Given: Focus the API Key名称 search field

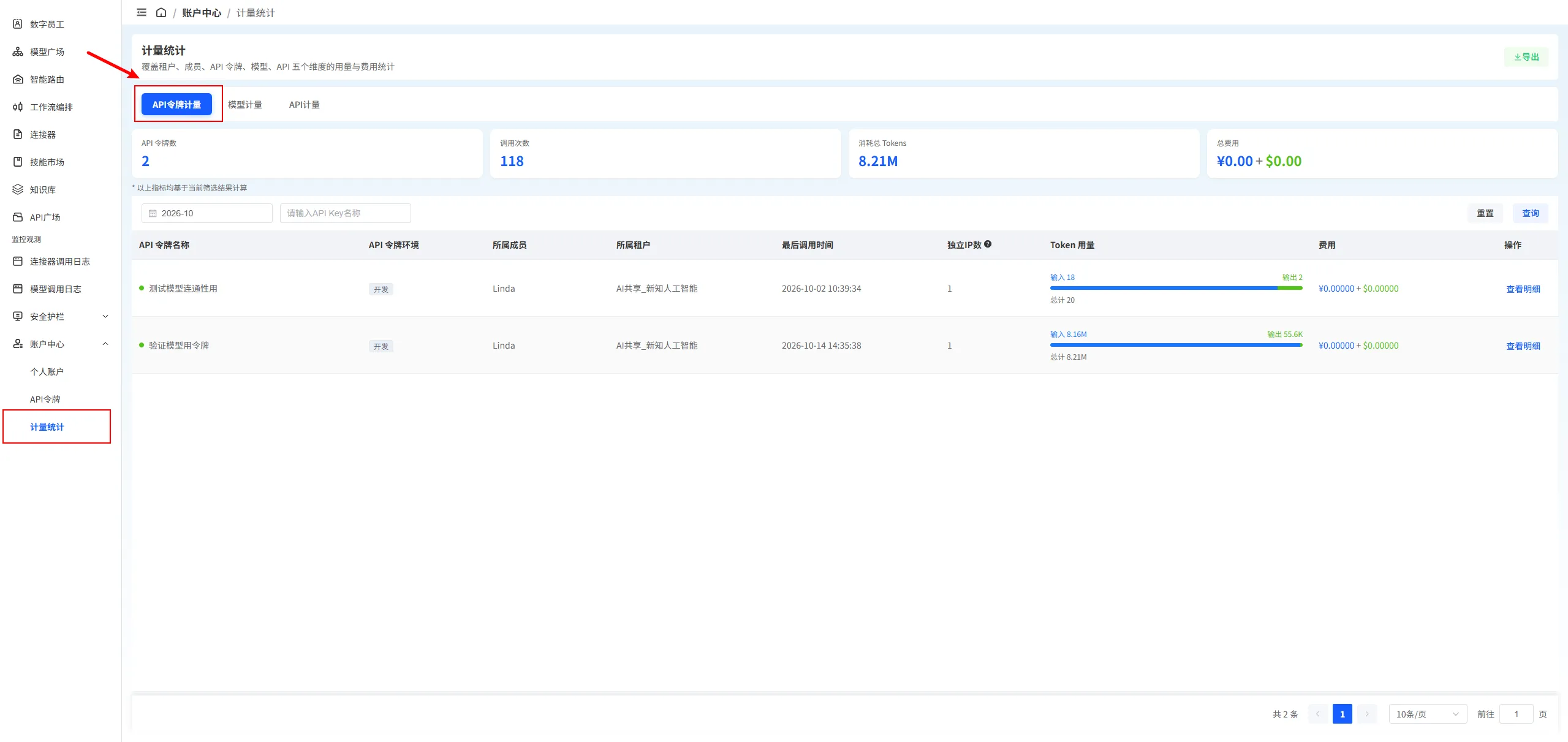Looking at the screenshot, I should (x=345, y=213).
